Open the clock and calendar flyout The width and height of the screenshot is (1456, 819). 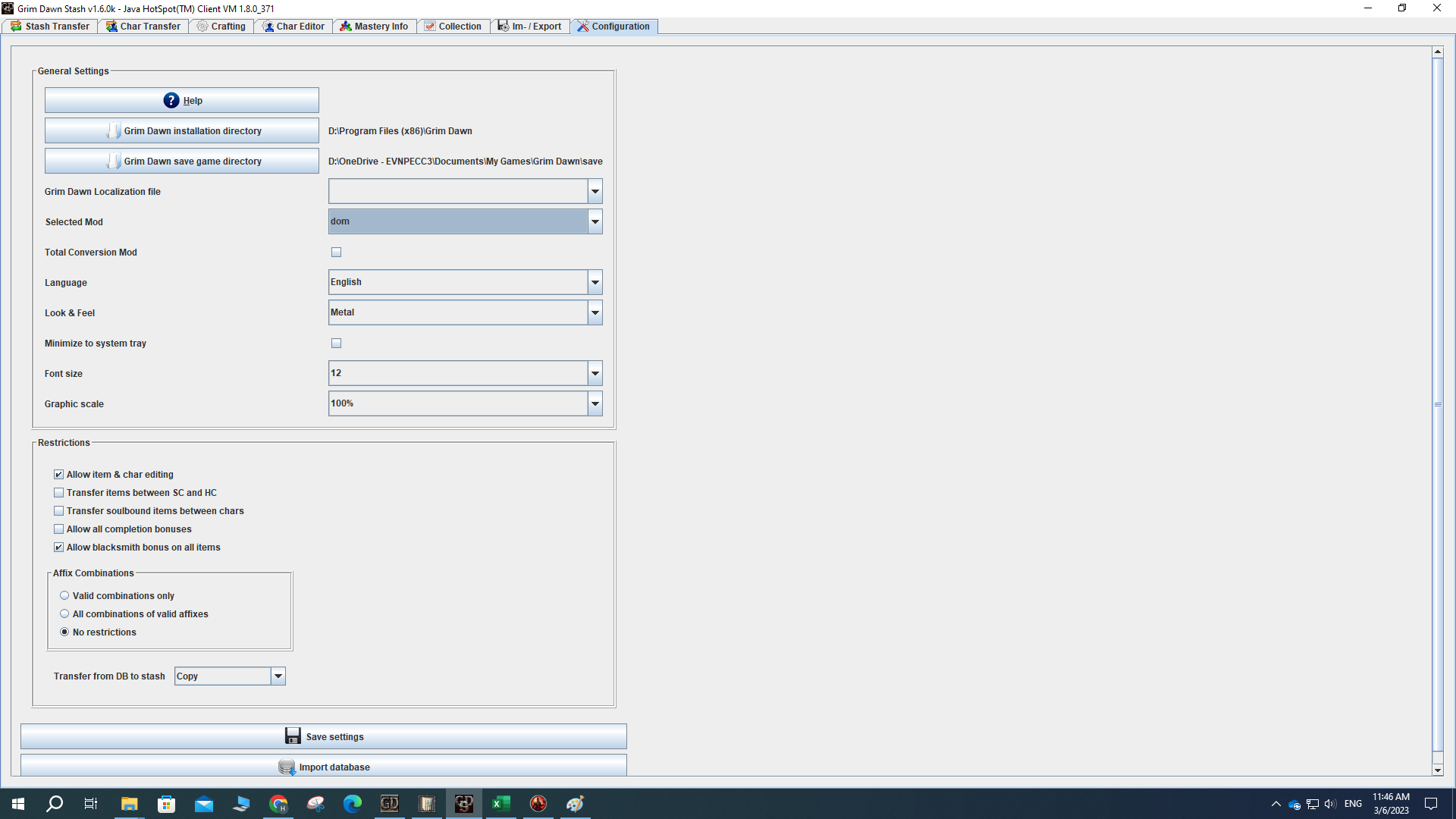[x=1392, y=804]
